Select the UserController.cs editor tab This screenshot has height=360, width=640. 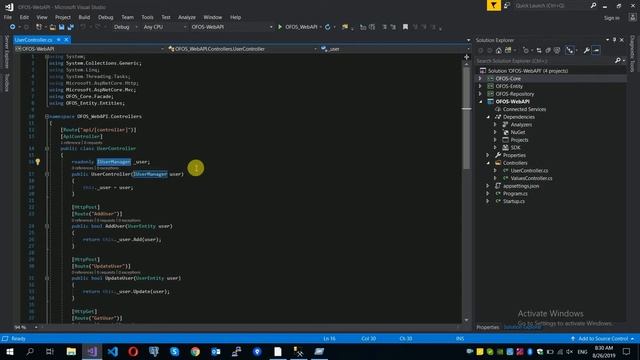click(33, 40)
